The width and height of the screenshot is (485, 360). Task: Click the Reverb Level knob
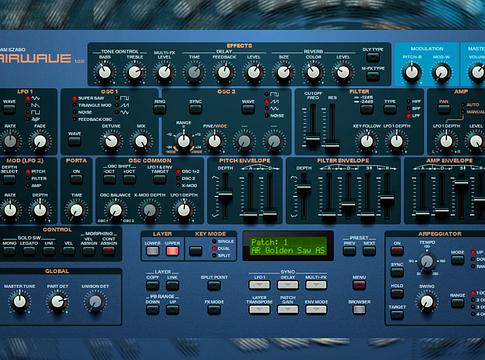click(343, 72)
